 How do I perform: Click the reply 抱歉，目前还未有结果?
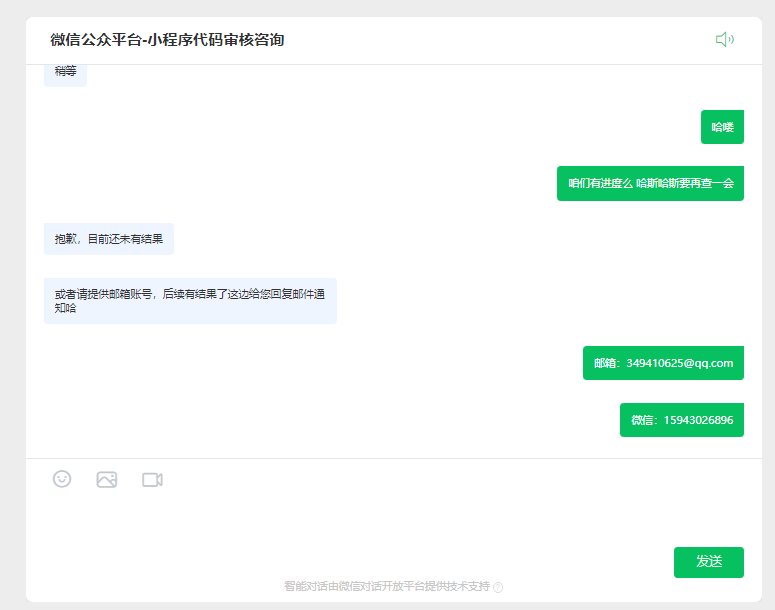tap(109, 239)
